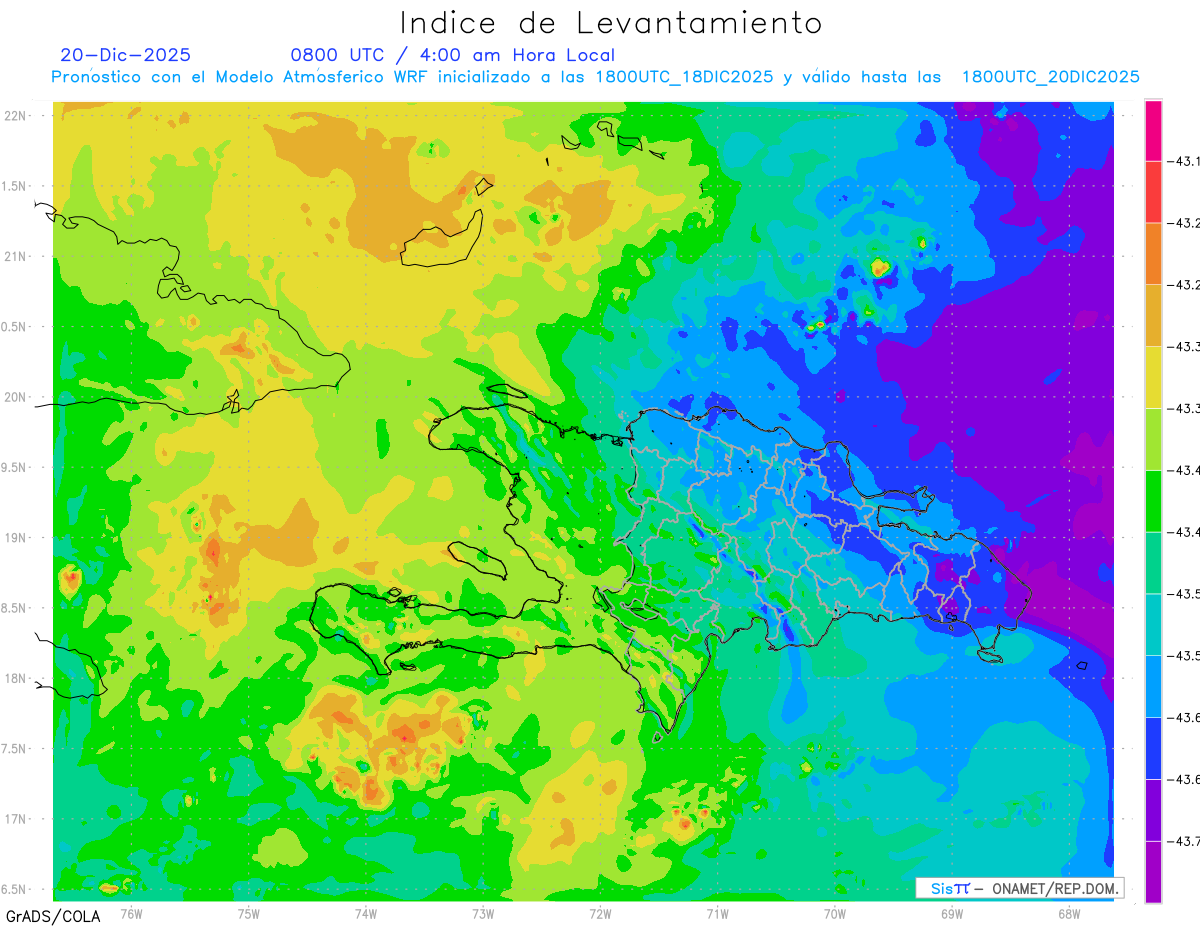Select the date text "20-Dic-2025"

pos(125,55)
